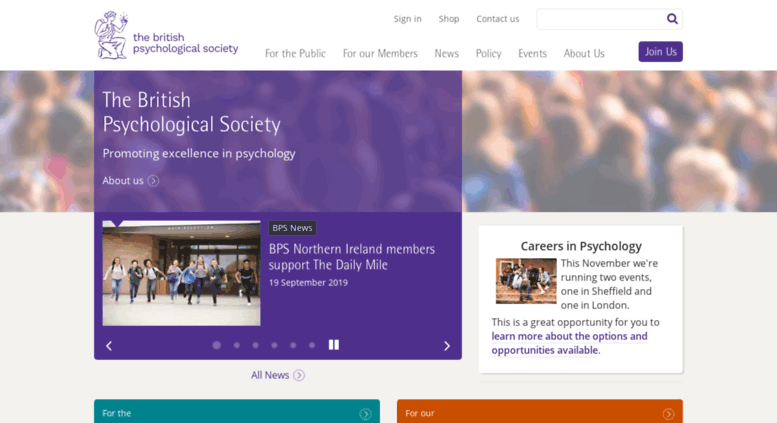Click the arrow icon beside About us
777x423 pixels.
click(153, 181)
